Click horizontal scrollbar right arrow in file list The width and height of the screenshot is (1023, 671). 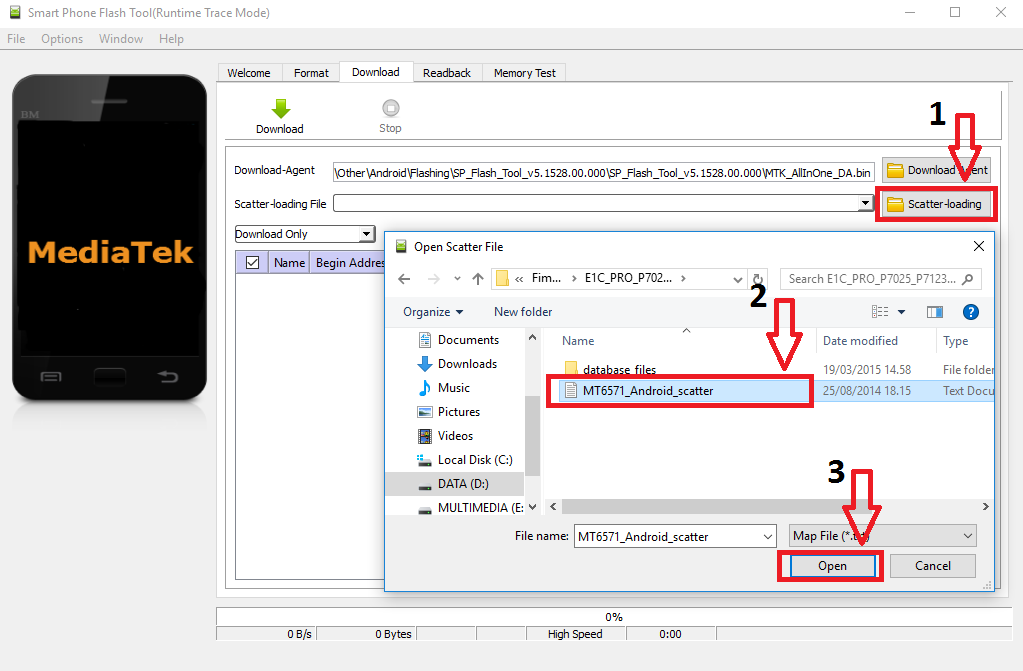[985, 507]
